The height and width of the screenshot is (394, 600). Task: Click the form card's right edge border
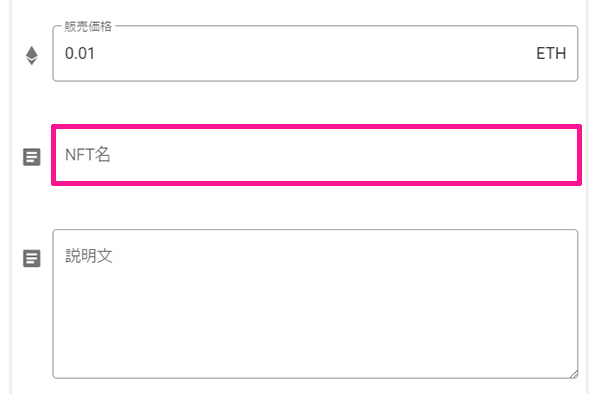[587, 197]
